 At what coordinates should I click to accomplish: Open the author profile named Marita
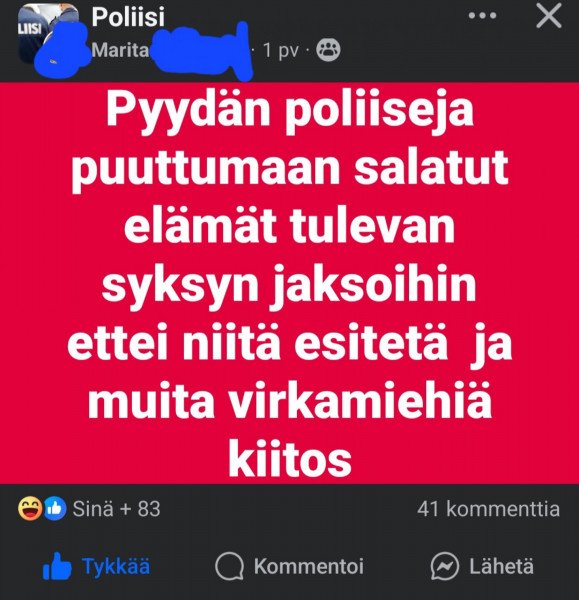point(120,50)
